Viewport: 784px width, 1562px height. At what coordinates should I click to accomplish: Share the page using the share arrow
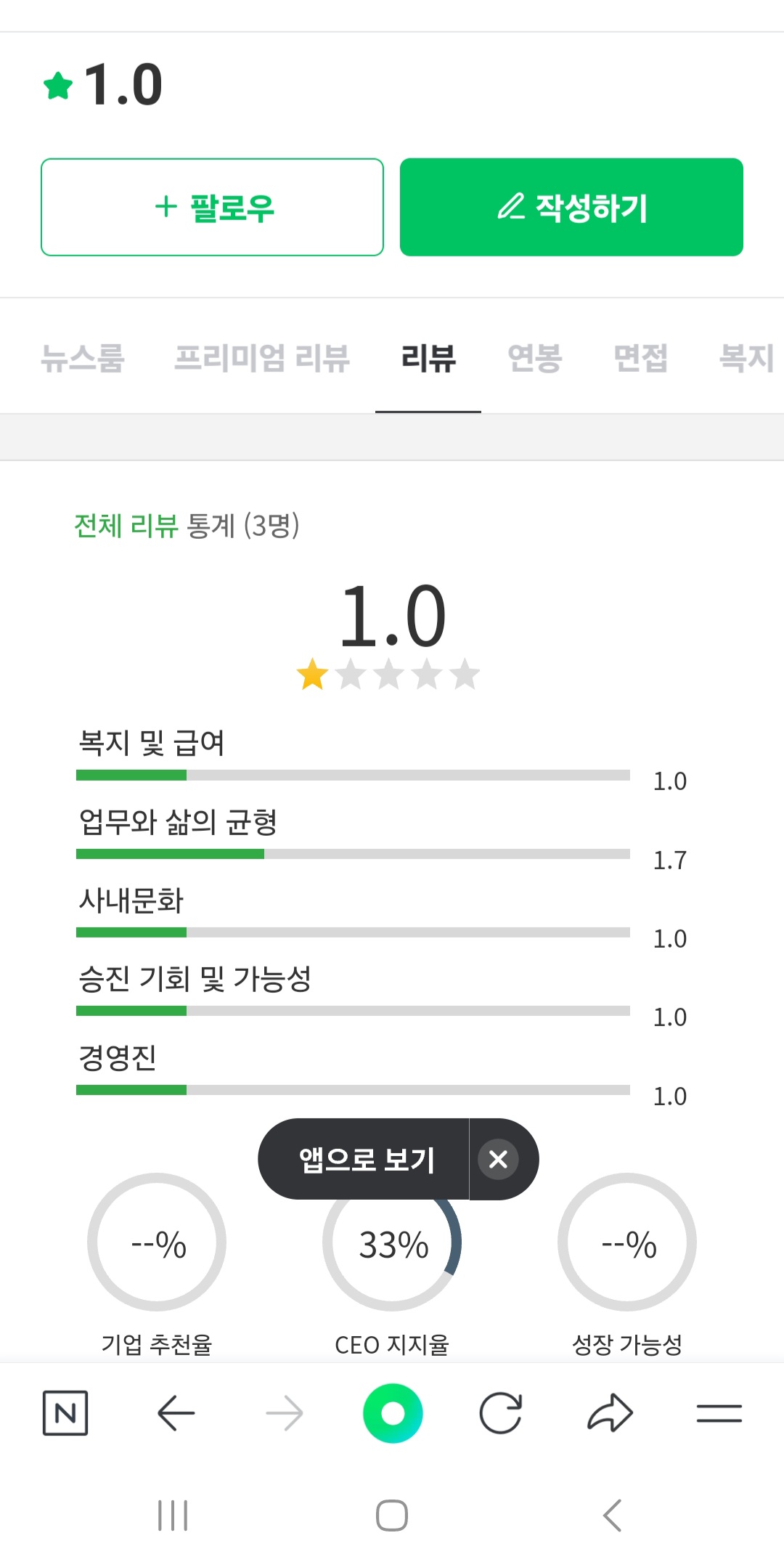click(610, 1413)
